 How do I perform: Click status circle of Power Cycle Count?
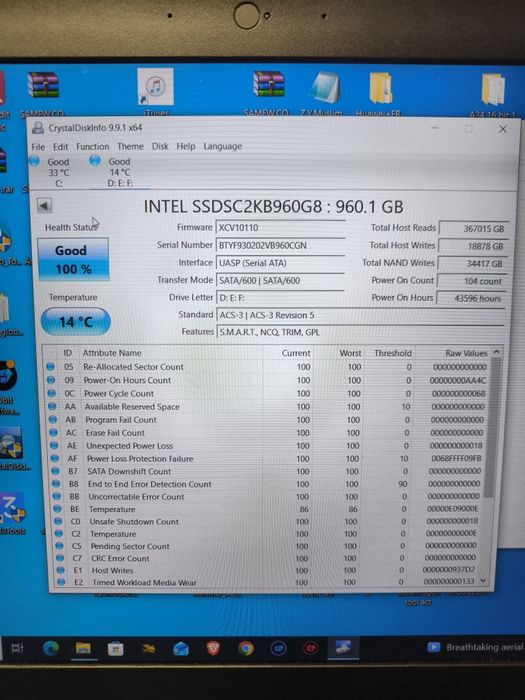tap(51, 393)
